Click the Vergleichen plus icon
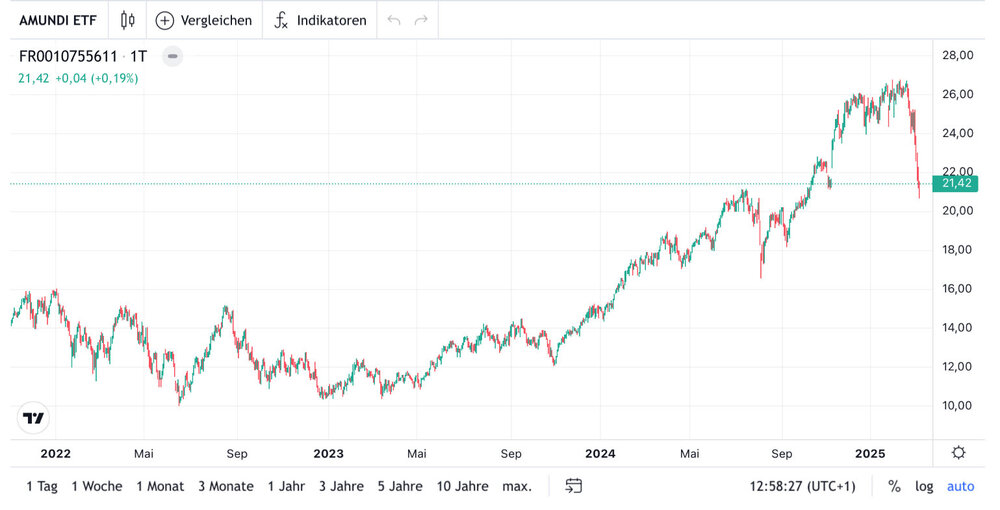 165,20
